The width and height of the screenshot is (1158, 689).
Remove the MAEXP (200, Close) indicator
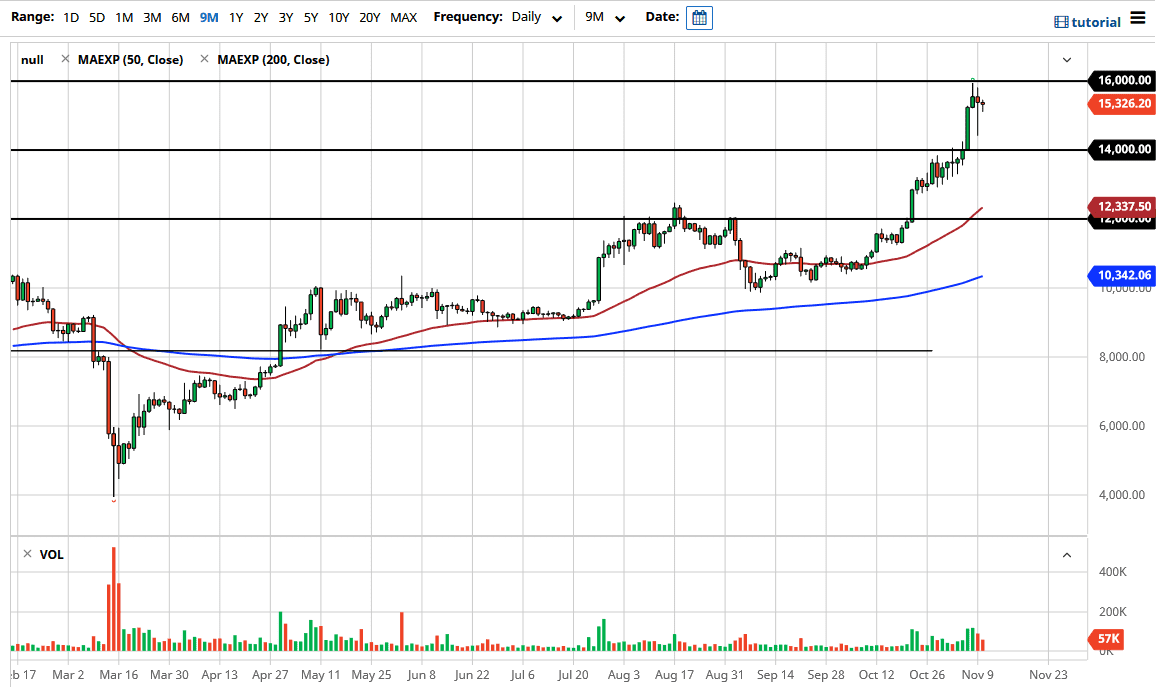click(x=204, y=59)
